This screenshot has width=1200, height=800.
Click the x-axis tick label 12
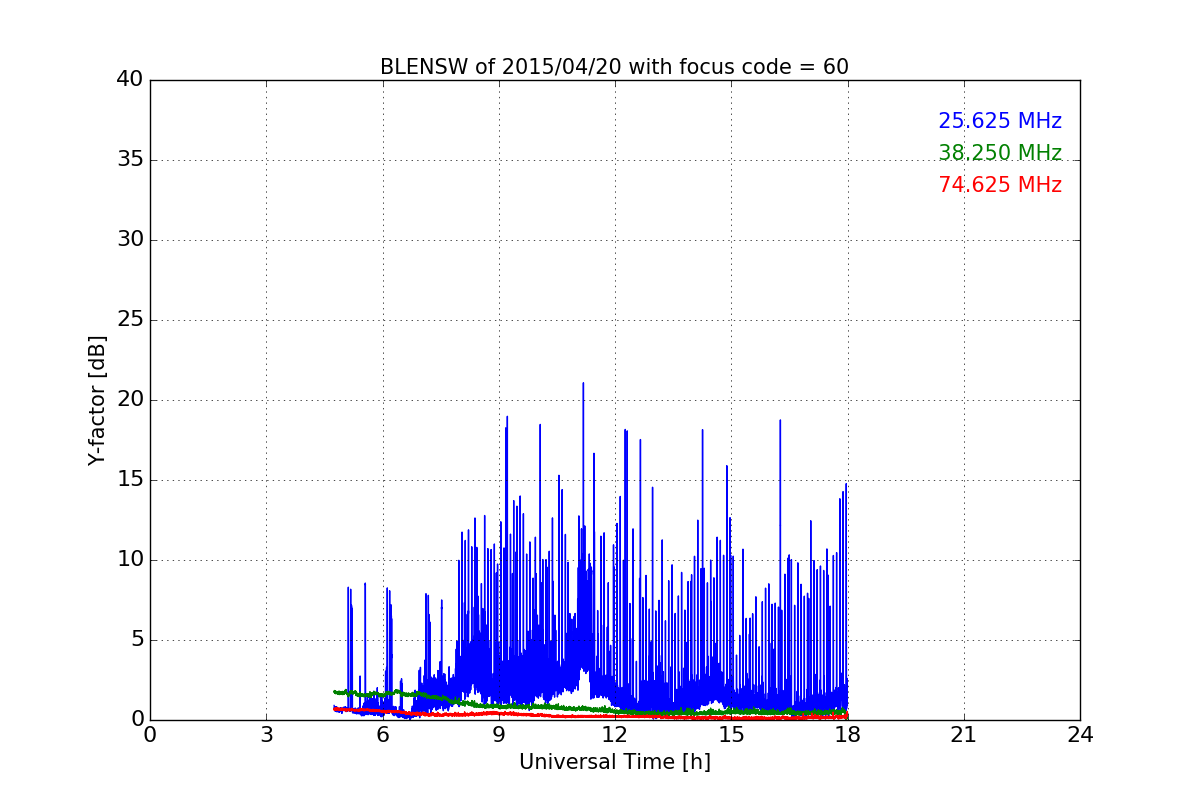(x=615, y=735)
